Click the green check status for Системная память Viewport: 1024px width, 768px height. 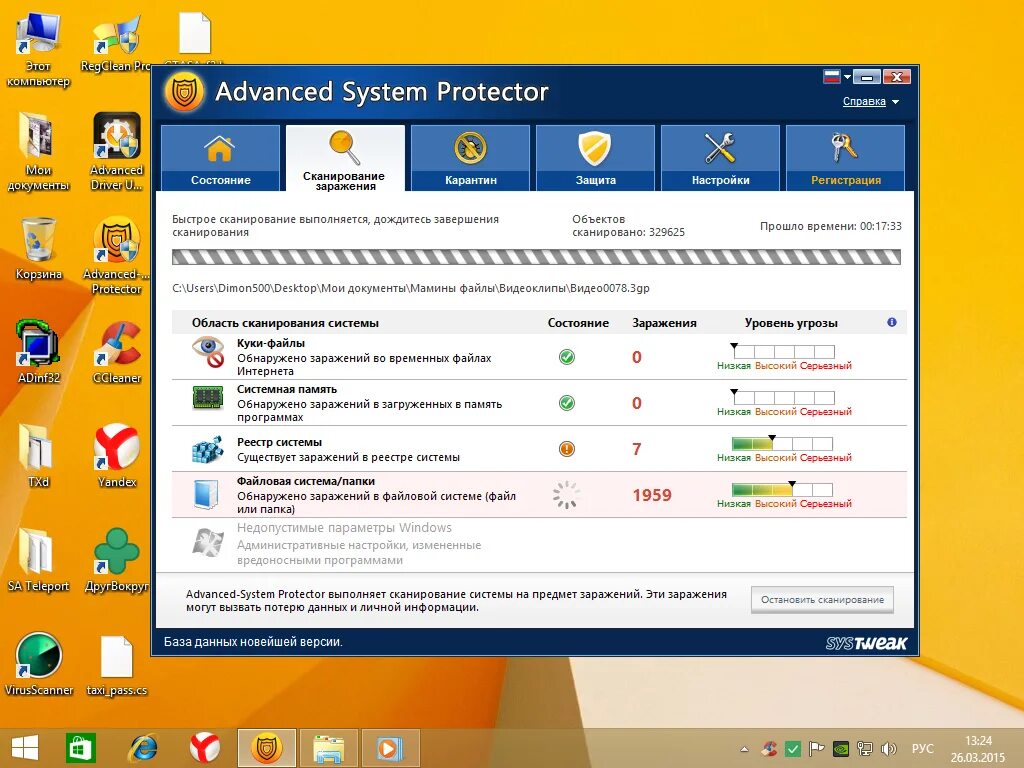[x=567, y=403]
